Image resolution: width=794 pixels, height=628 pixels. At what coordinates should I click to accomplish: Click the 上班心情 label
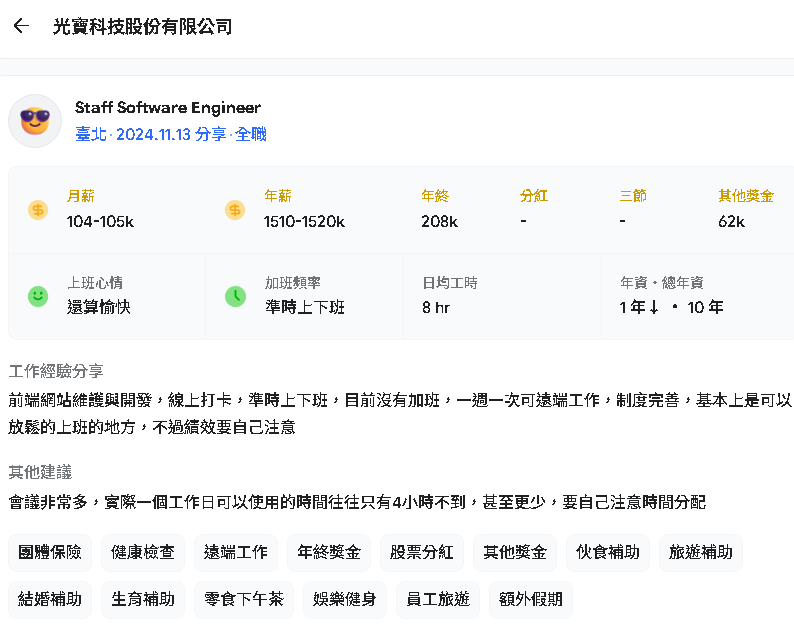click(x=95, y=283)
